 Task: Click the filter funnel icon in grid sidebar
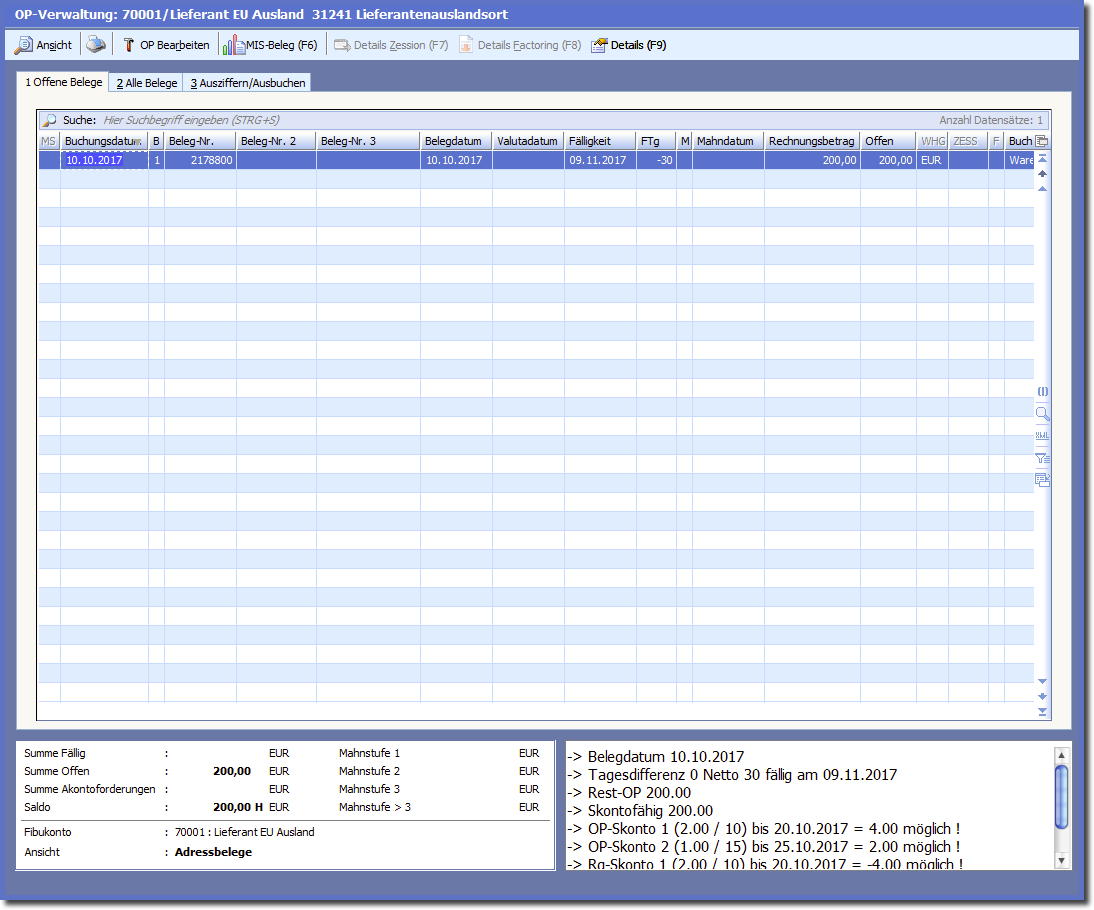pyautogui.click(x=1042, y=458)
